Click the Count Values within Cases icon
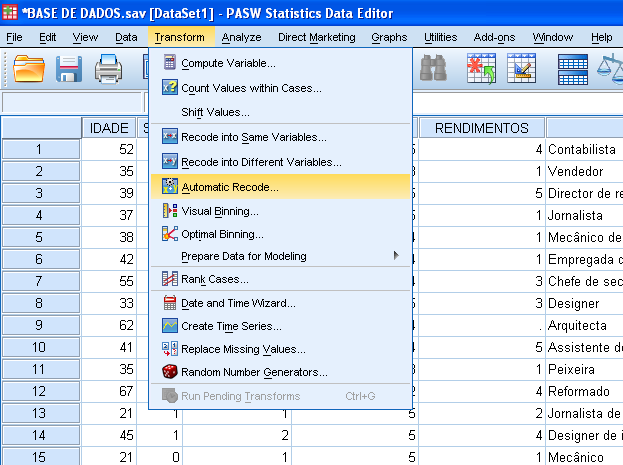This screenshot has width=623, height=465. (170, 87)
